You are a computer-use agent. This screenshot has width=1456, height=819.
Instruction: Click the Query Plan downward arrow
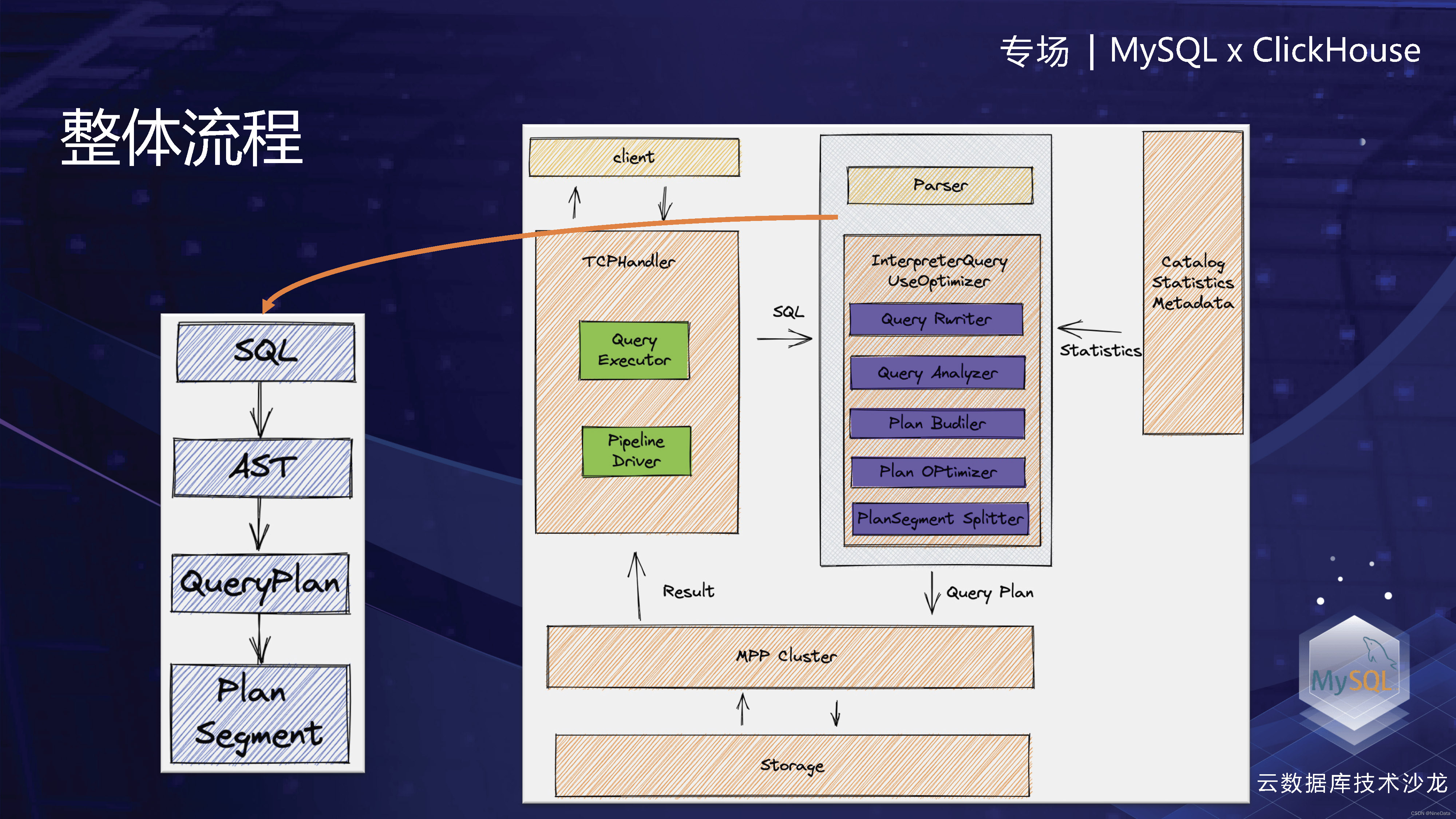click(x=931, y=593)
